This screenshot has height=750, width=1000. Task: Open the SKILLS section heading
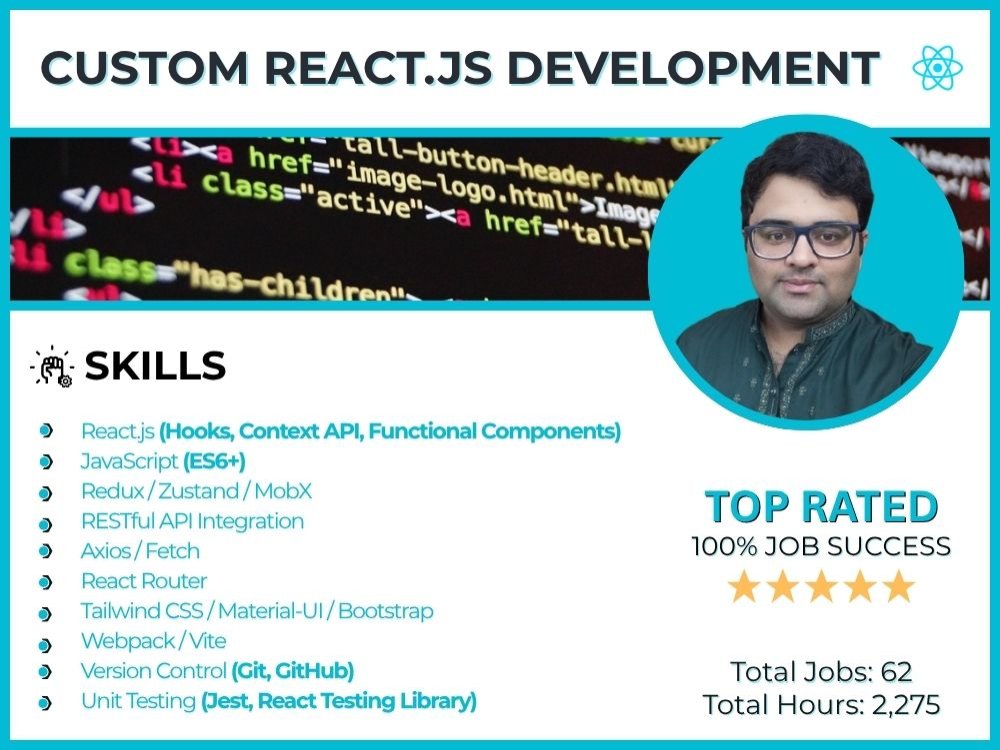click(x=155, y=366)
